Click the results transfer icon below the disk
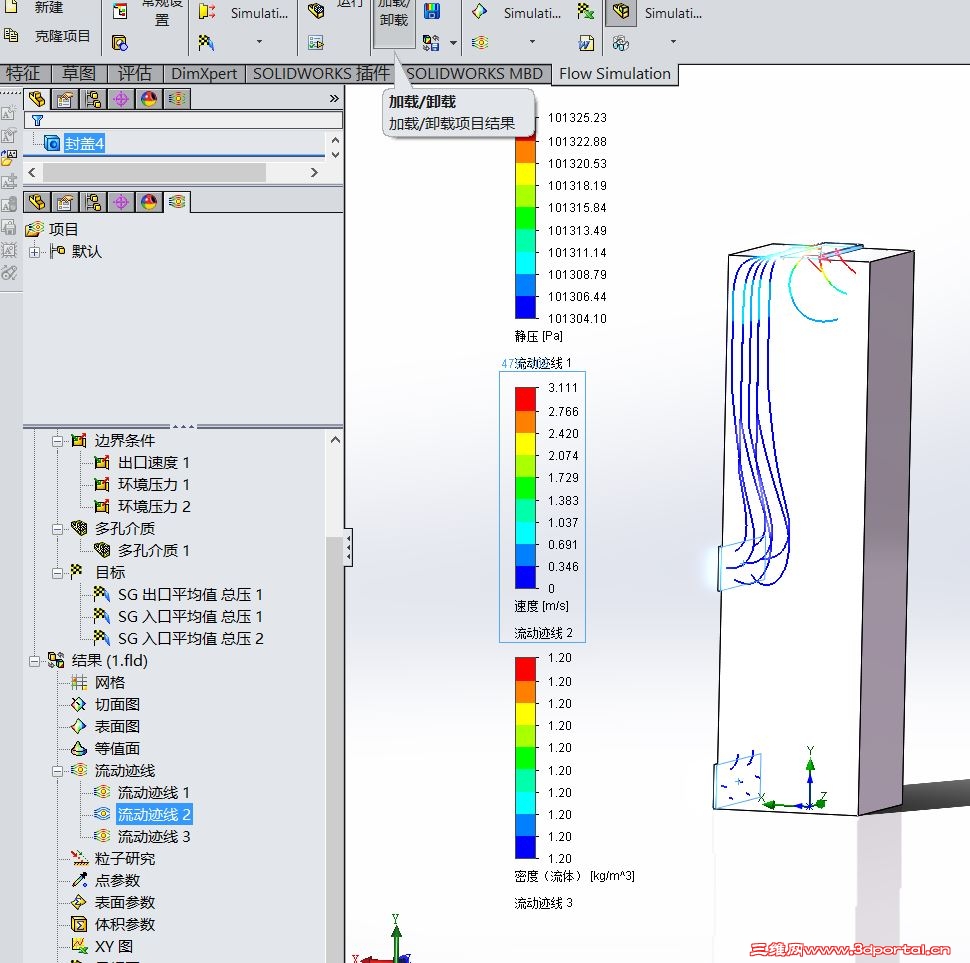Viewport: 970px width, 963px height. pos(431,42)
